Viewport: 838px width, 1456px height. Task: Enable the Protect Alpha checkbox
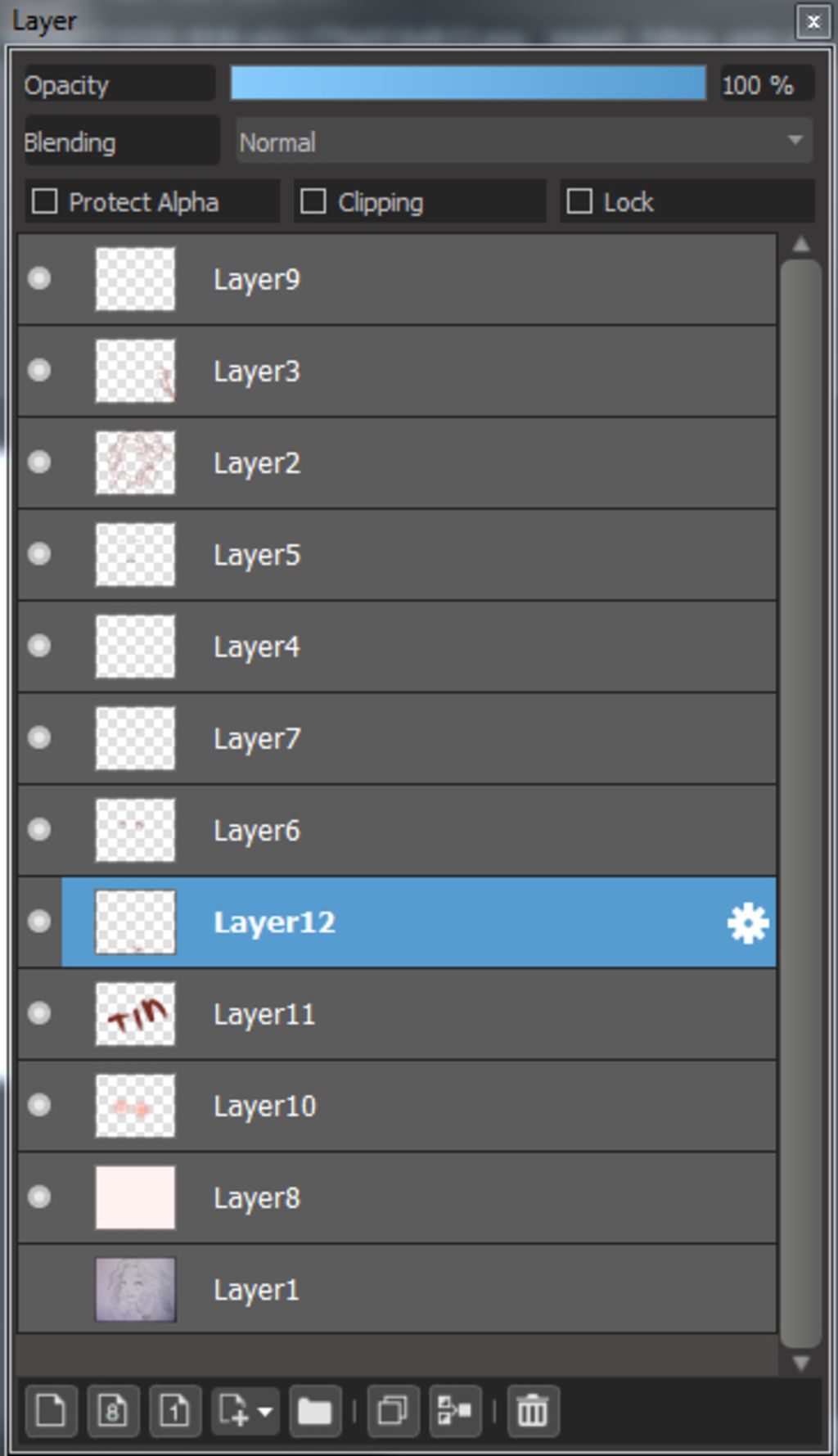[x=45, y=201]
